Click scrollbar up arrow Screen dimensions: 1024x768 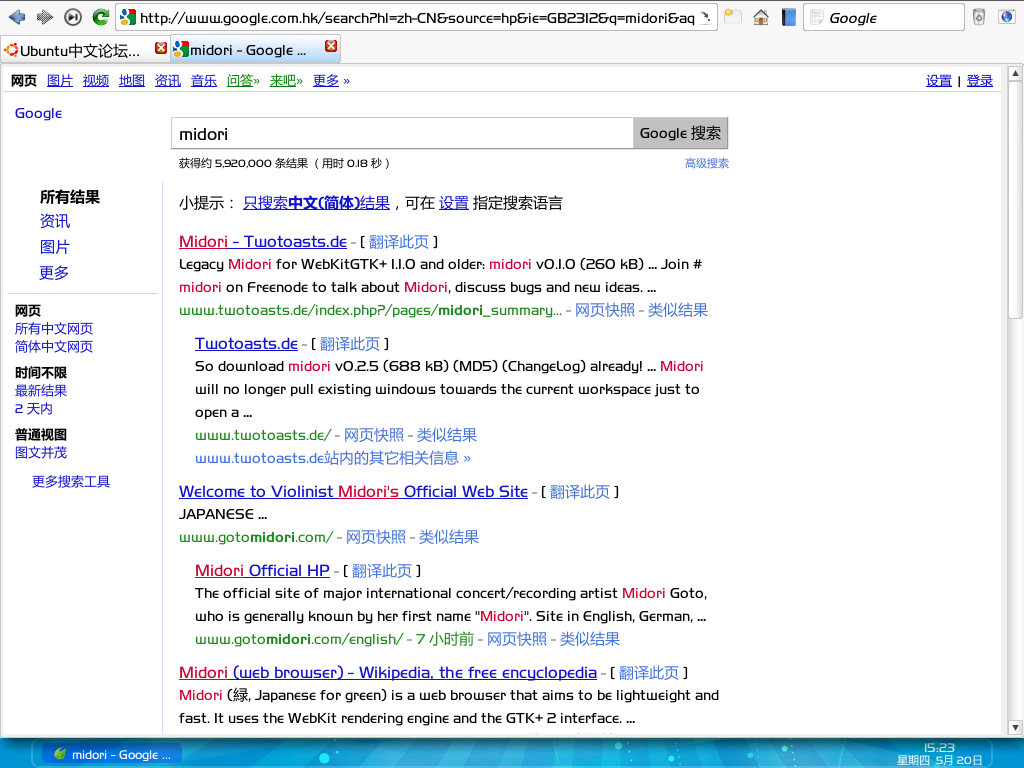tap(1015, 73)
